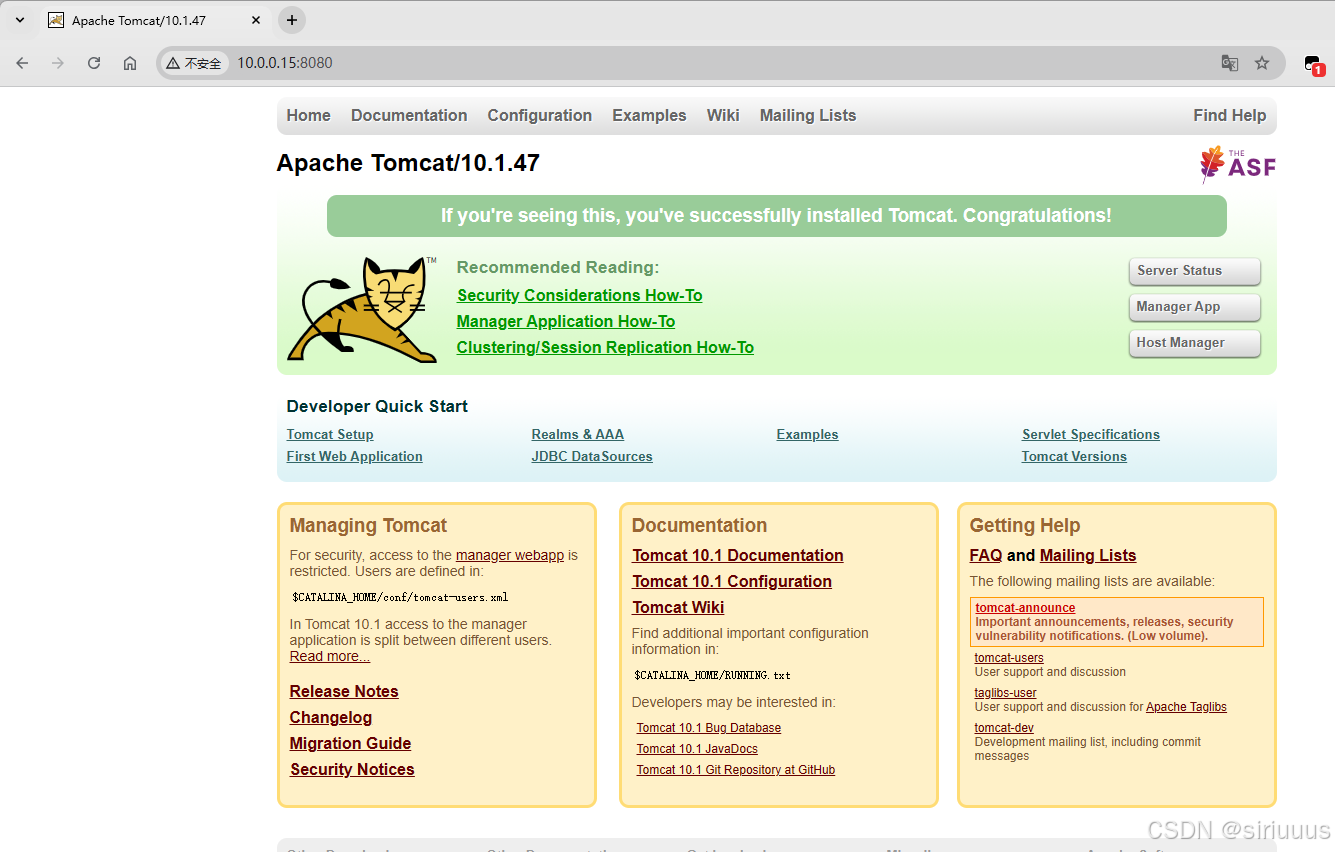Image resolution: width=1335 pixels, height=852 pixels.
Task: Open Wiki in the navigation bar
Action: (723, 115)
